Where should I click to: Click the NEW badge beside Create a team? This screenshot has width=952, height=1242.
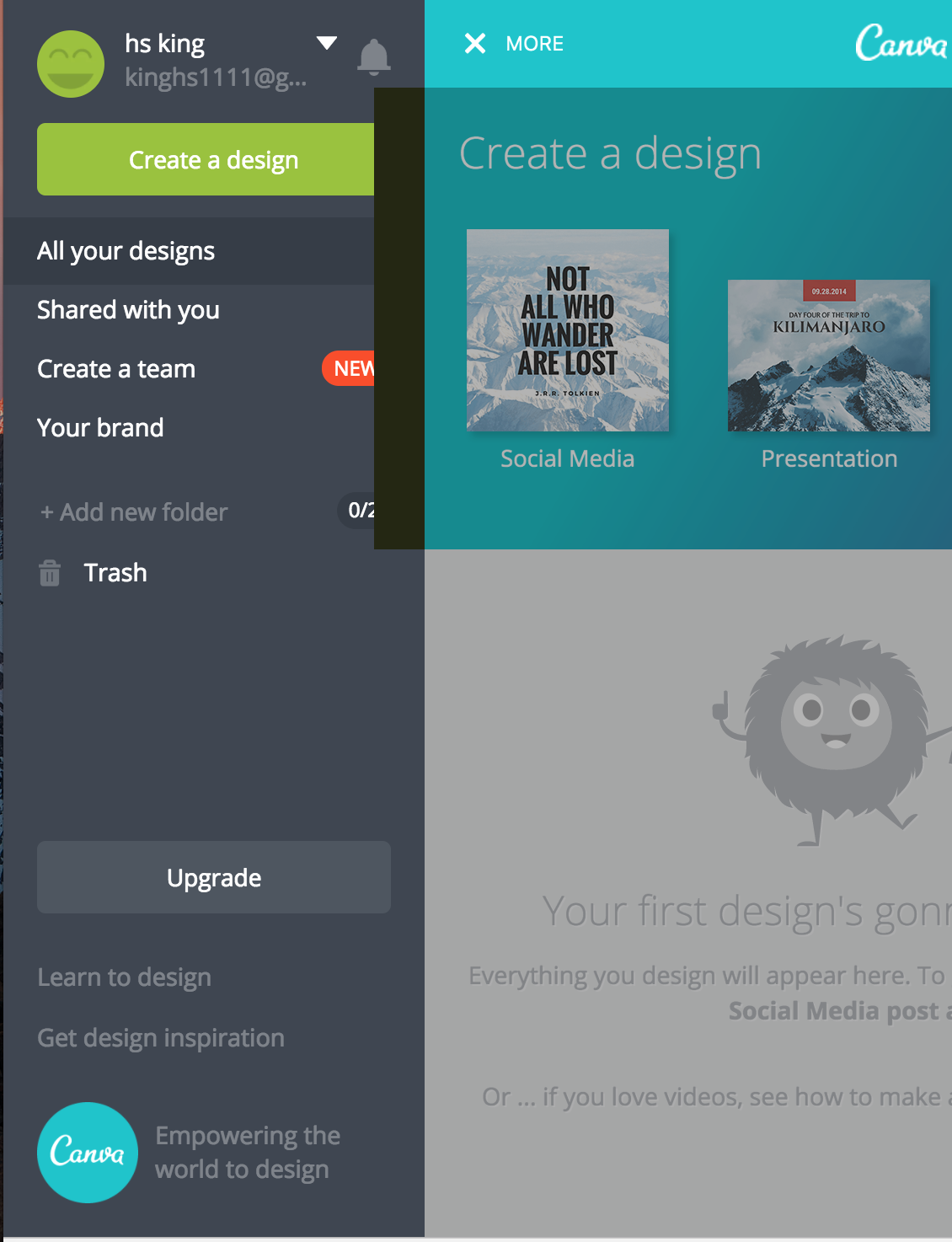tap(348, 368)
